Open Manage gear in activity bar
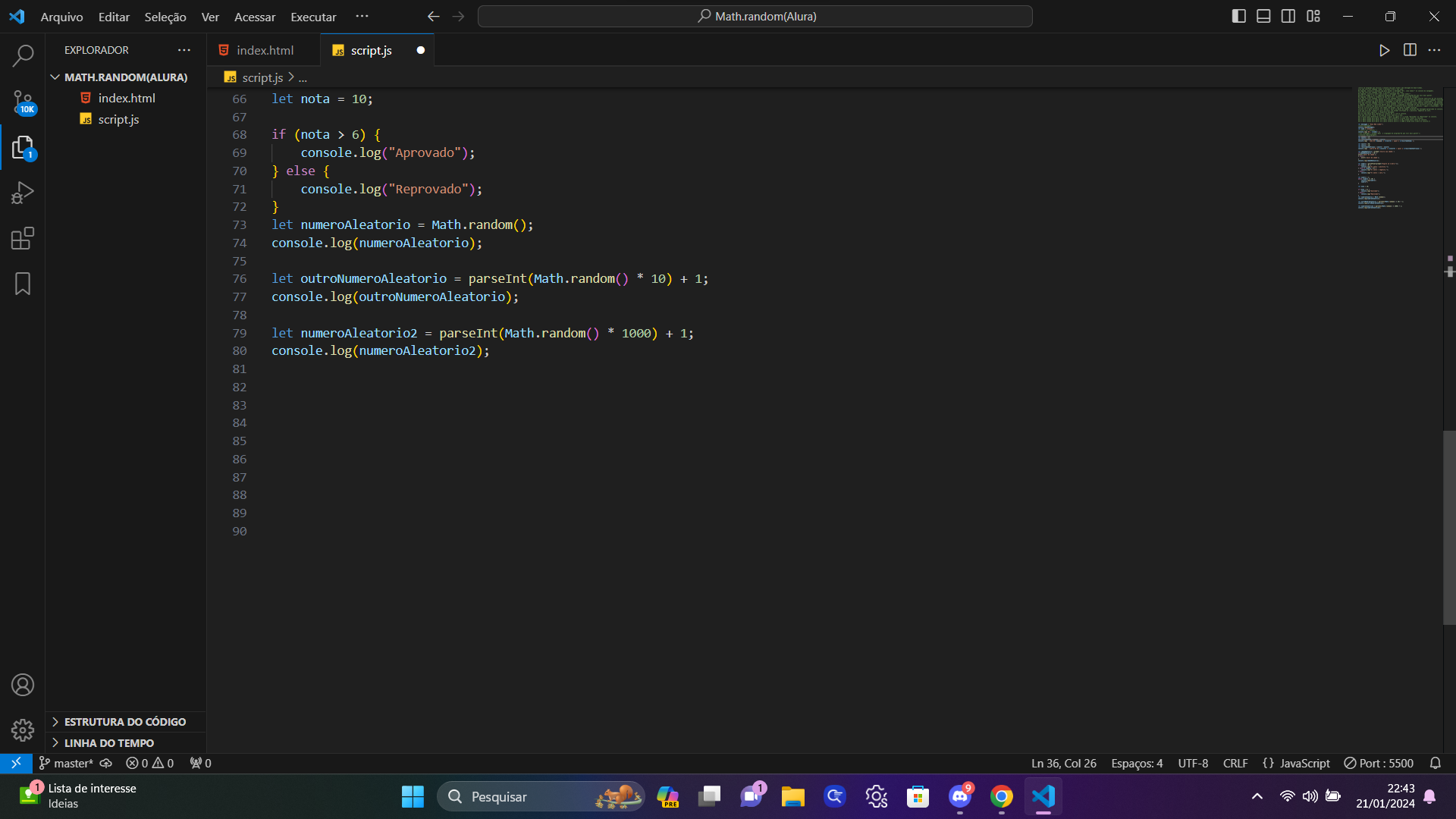Image resolution: width=1456 pixels, height=819 pixels. 23,730
